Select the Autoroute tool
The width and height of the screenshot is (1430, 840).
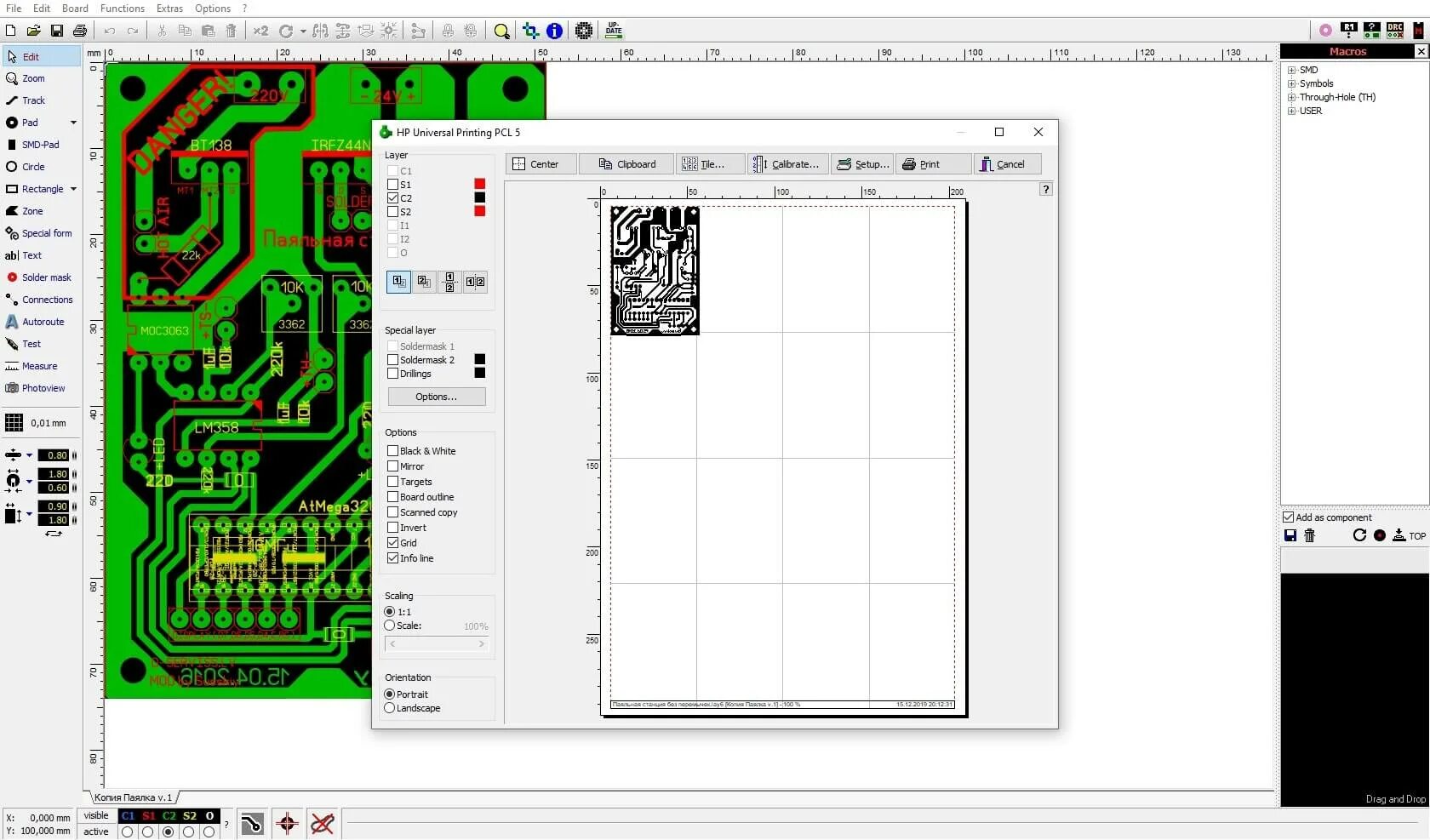pos(43,322)
